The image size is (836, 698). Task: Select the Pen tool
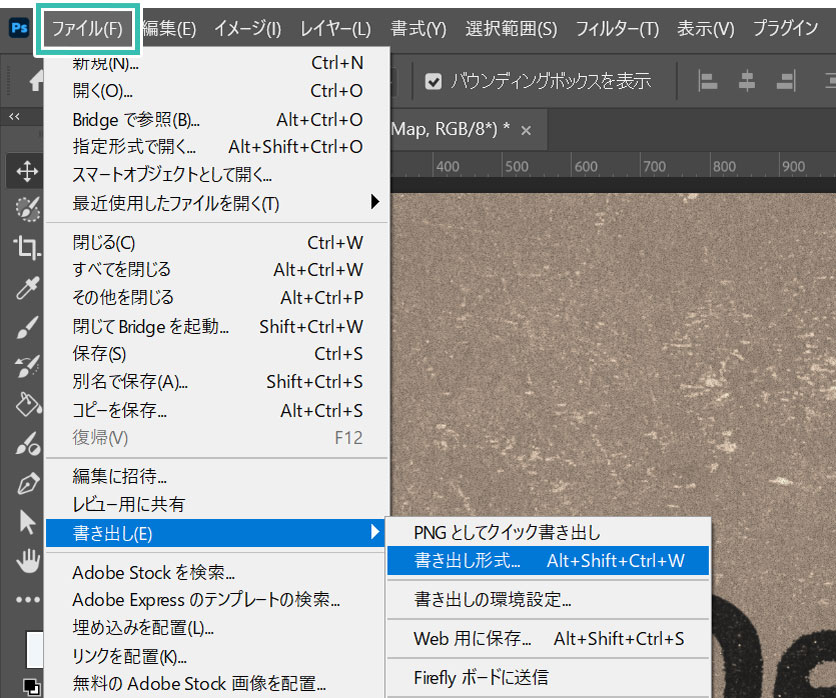(28, 484)
